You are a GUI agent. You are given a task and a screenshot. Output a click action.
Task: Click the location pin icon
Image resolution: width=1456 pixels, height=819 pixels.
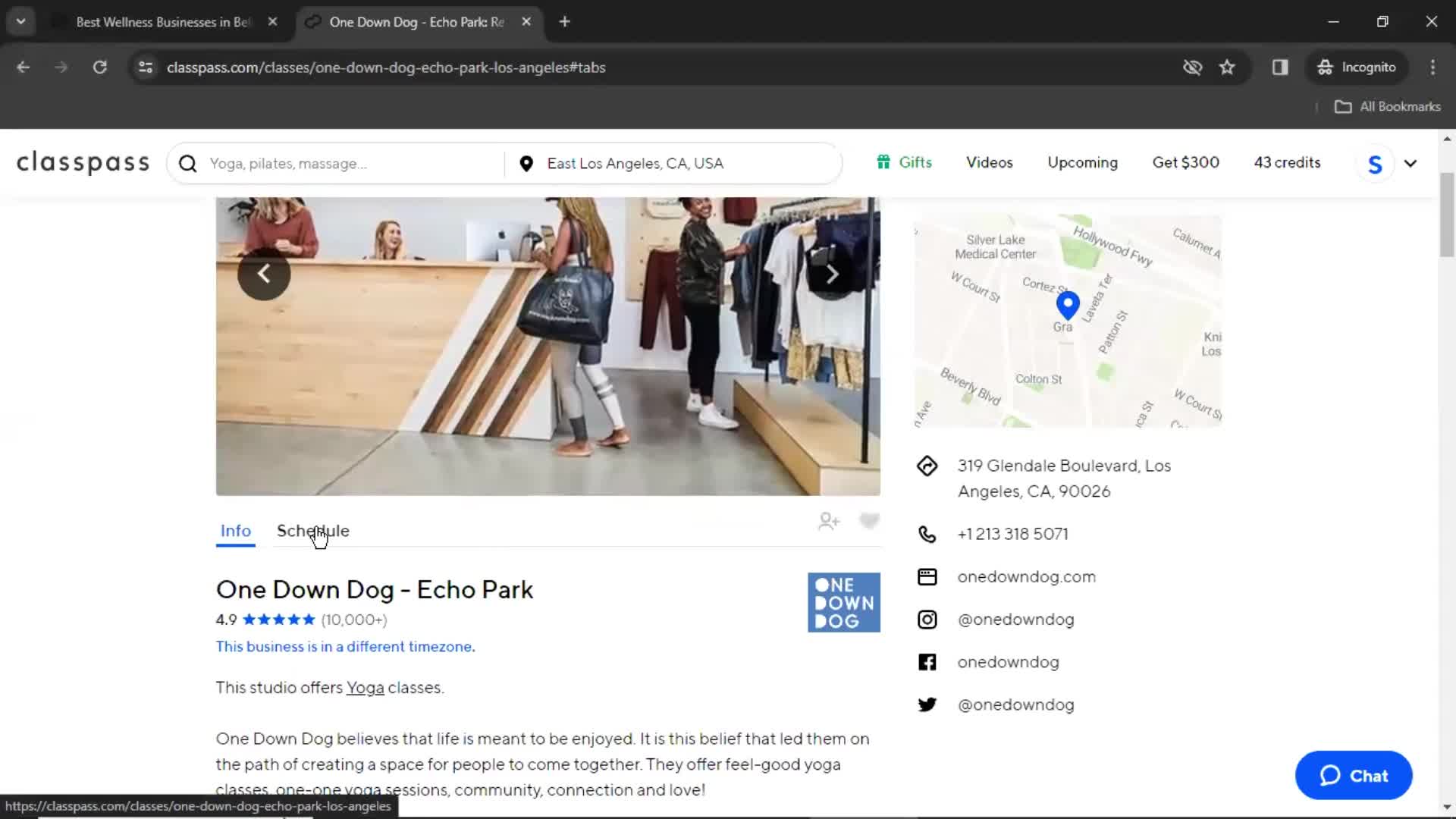pos(526,164)
